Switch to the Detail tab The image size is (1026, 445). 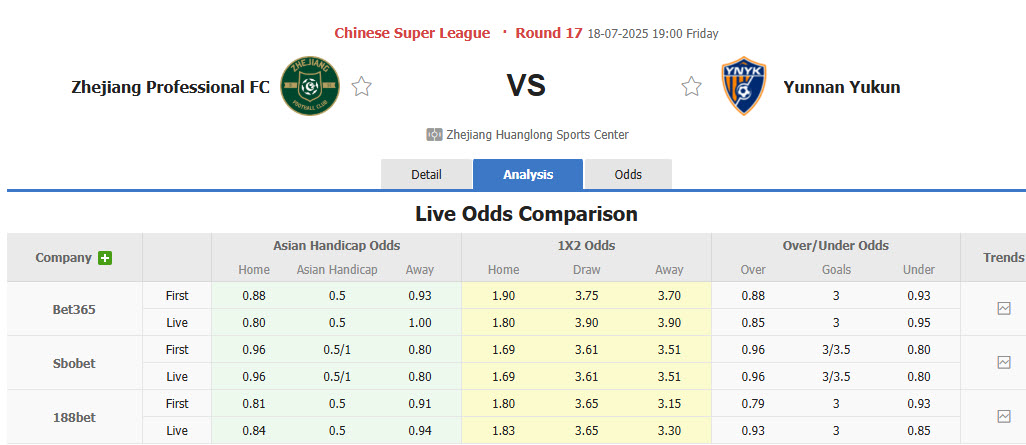pos(426,175)
